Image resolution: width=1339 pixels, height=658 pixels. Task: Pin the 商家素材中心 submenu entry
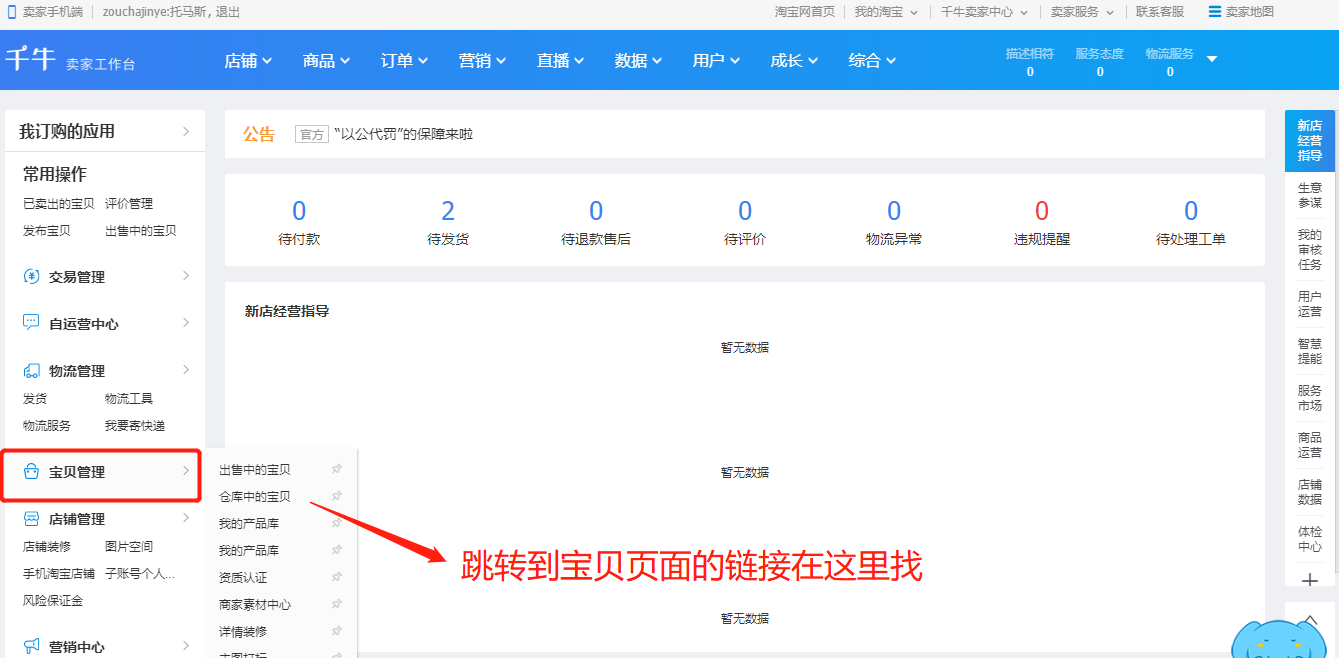[337, 604]
